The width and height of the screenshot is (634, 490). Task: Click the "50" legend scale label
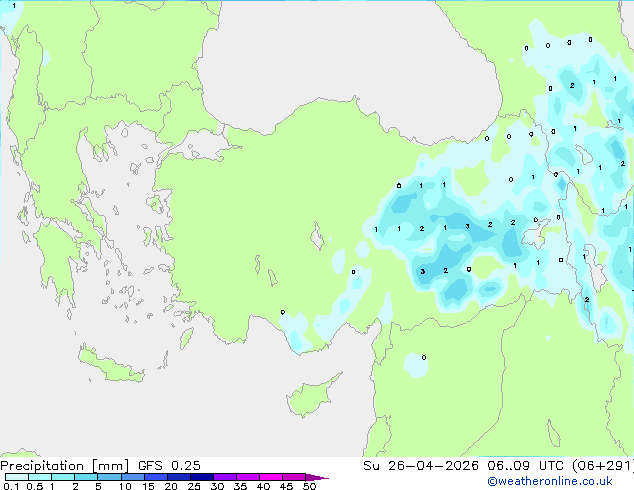tap(309, 486)
